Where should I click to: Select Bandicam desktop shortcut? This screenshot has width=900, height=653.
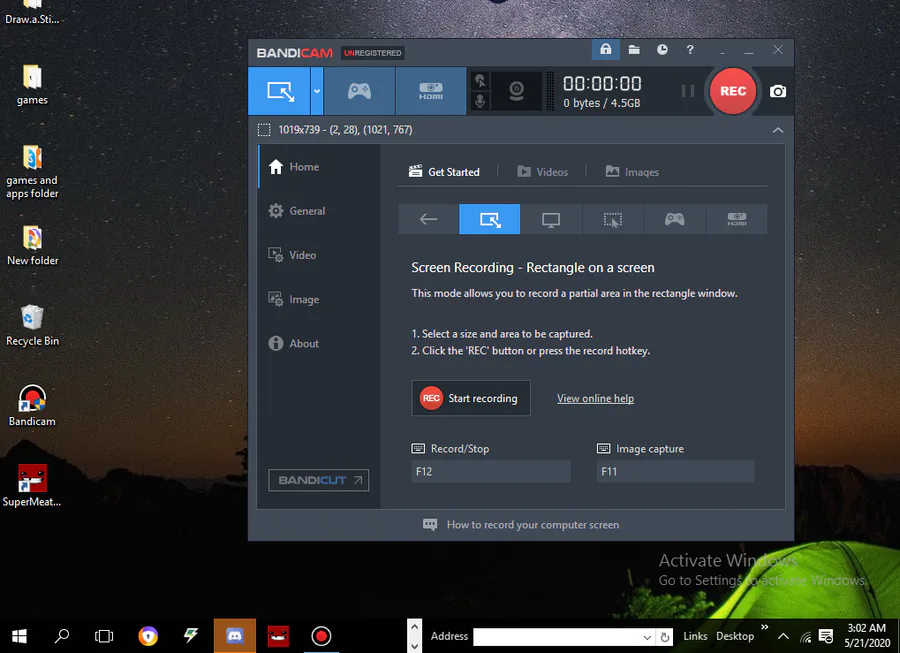(32, 406)
